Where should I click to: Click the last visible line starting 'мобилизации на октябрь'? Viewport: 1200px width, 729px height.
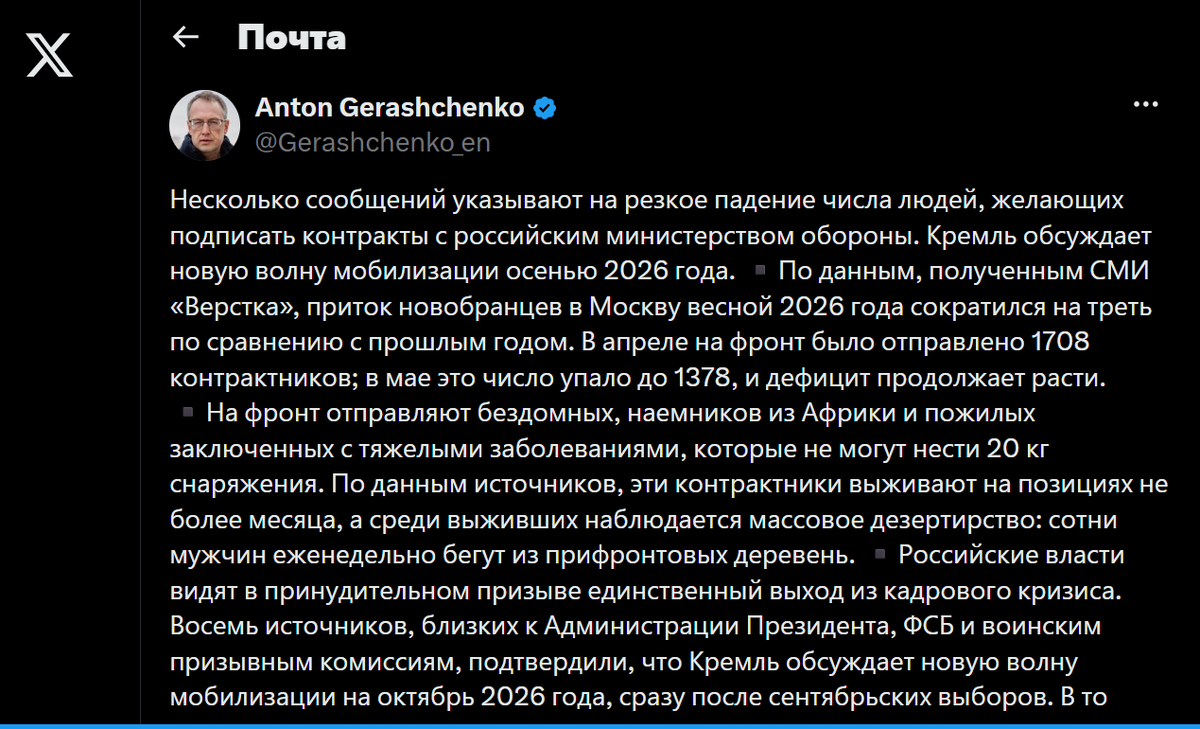[x=638, y=698]
